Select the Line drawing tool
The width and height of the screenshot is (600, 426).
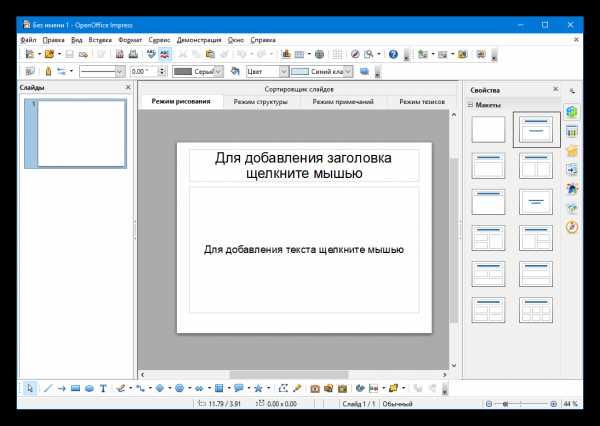(48, 388)
